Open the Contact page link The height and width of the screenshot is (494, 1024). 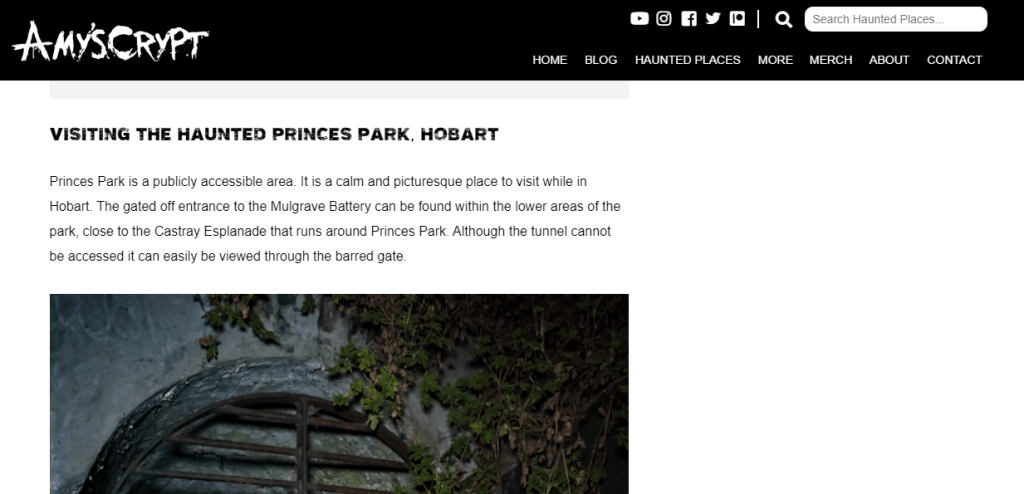coord(954,60)
